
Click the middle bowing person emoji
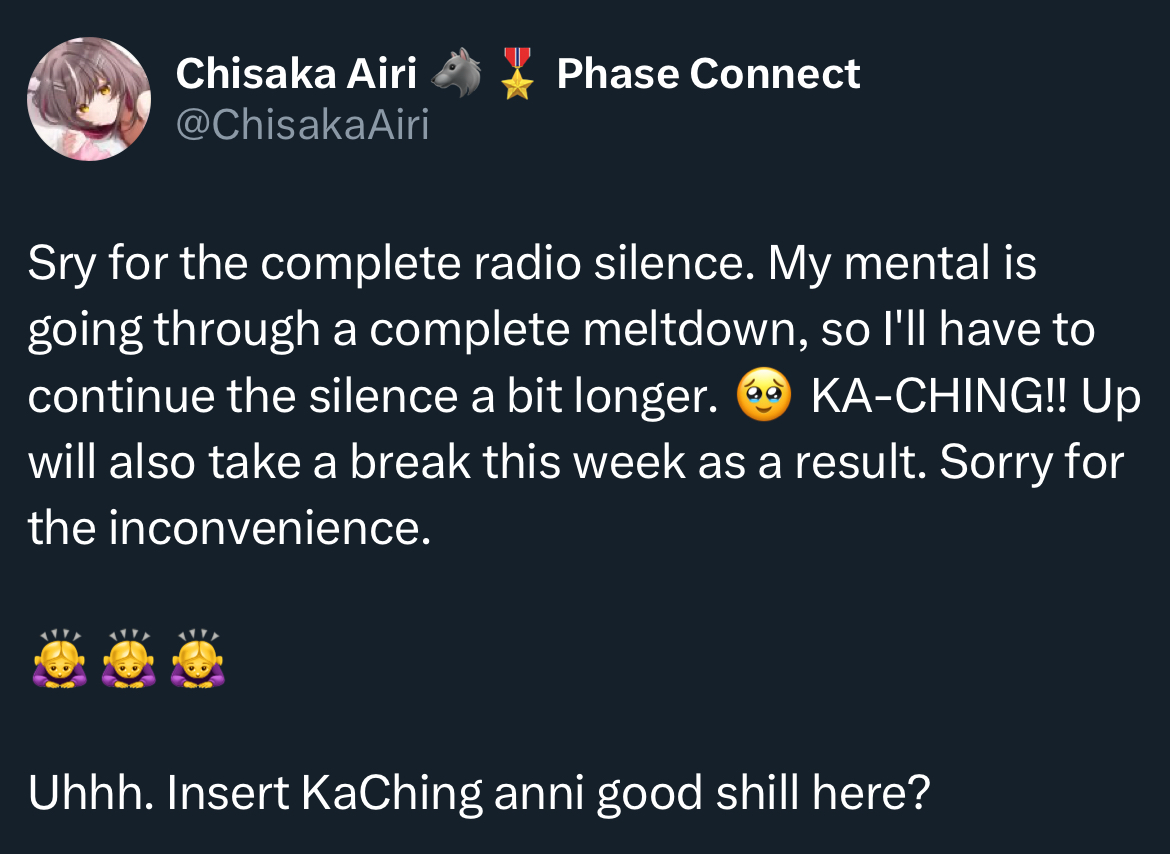click(x=128, y=659)
